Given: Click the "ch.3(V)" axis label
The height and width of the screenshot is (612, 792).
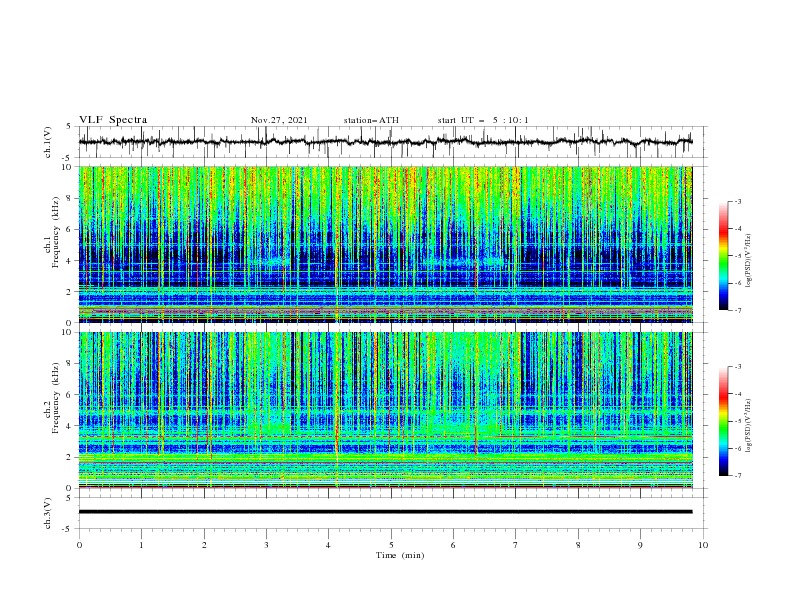Looking at the screenshot, I should pyautogui.click(x=48, y=513).
